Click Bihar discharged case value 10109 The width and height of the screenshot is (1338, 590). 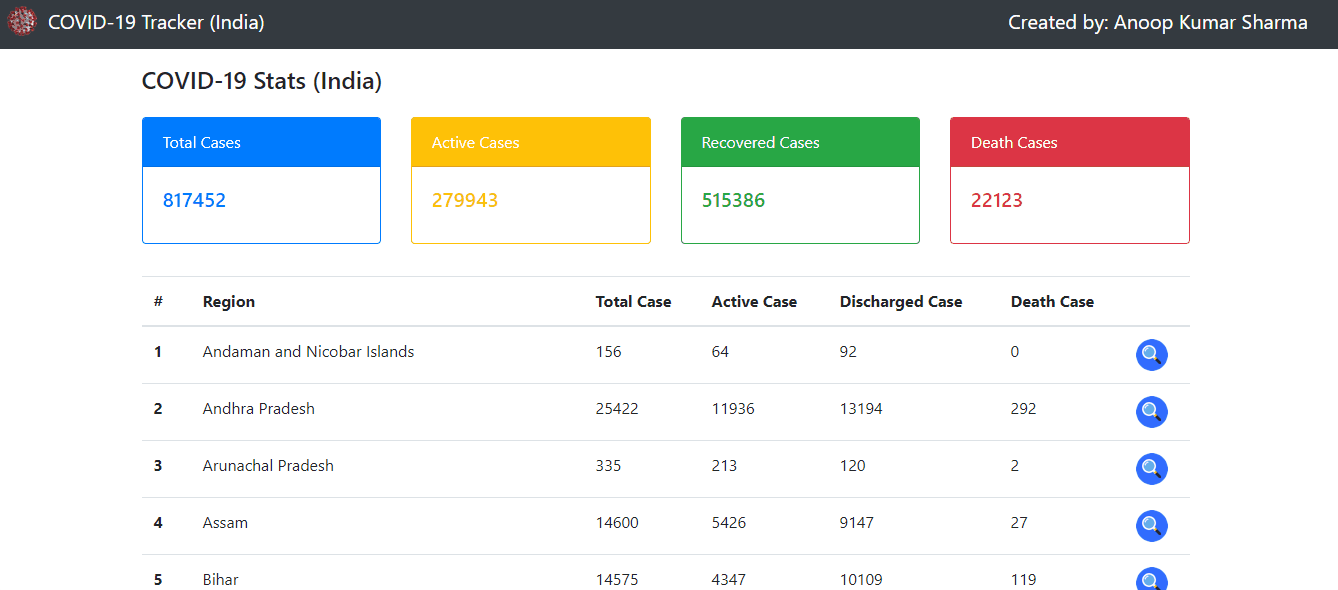[861, 580]
